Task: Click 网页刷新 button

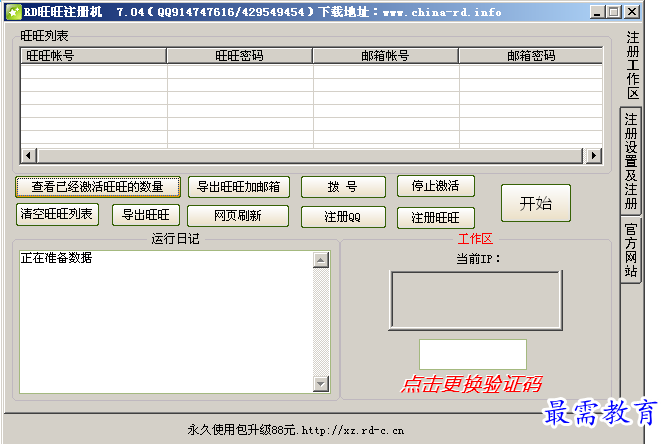Action: (x=238, y=216)
